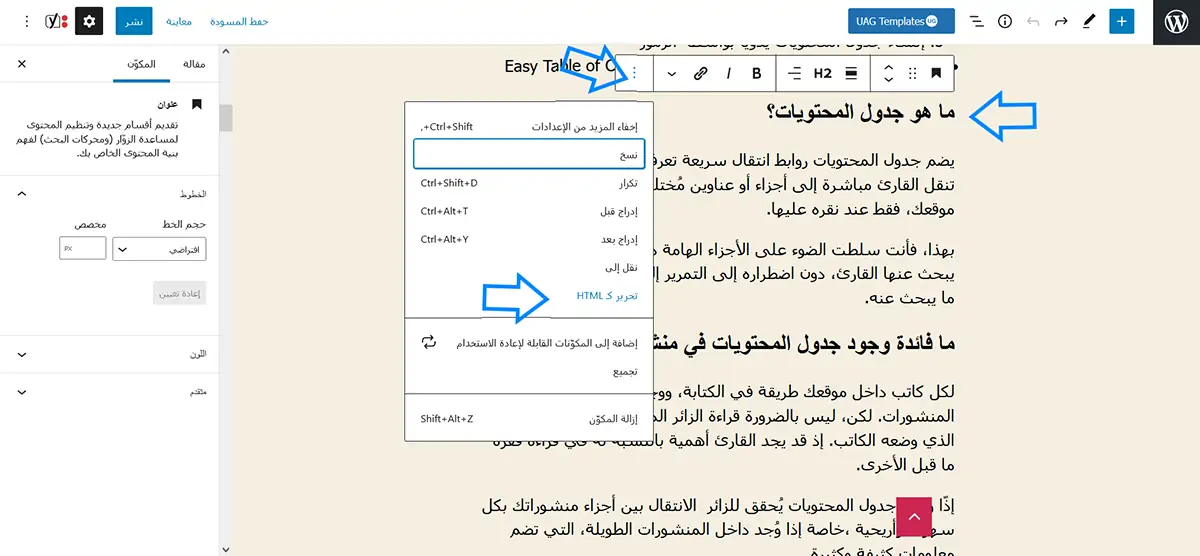
Task: Change heading level via H2 button
Action: pyautogui.click(x=822, y=73)
